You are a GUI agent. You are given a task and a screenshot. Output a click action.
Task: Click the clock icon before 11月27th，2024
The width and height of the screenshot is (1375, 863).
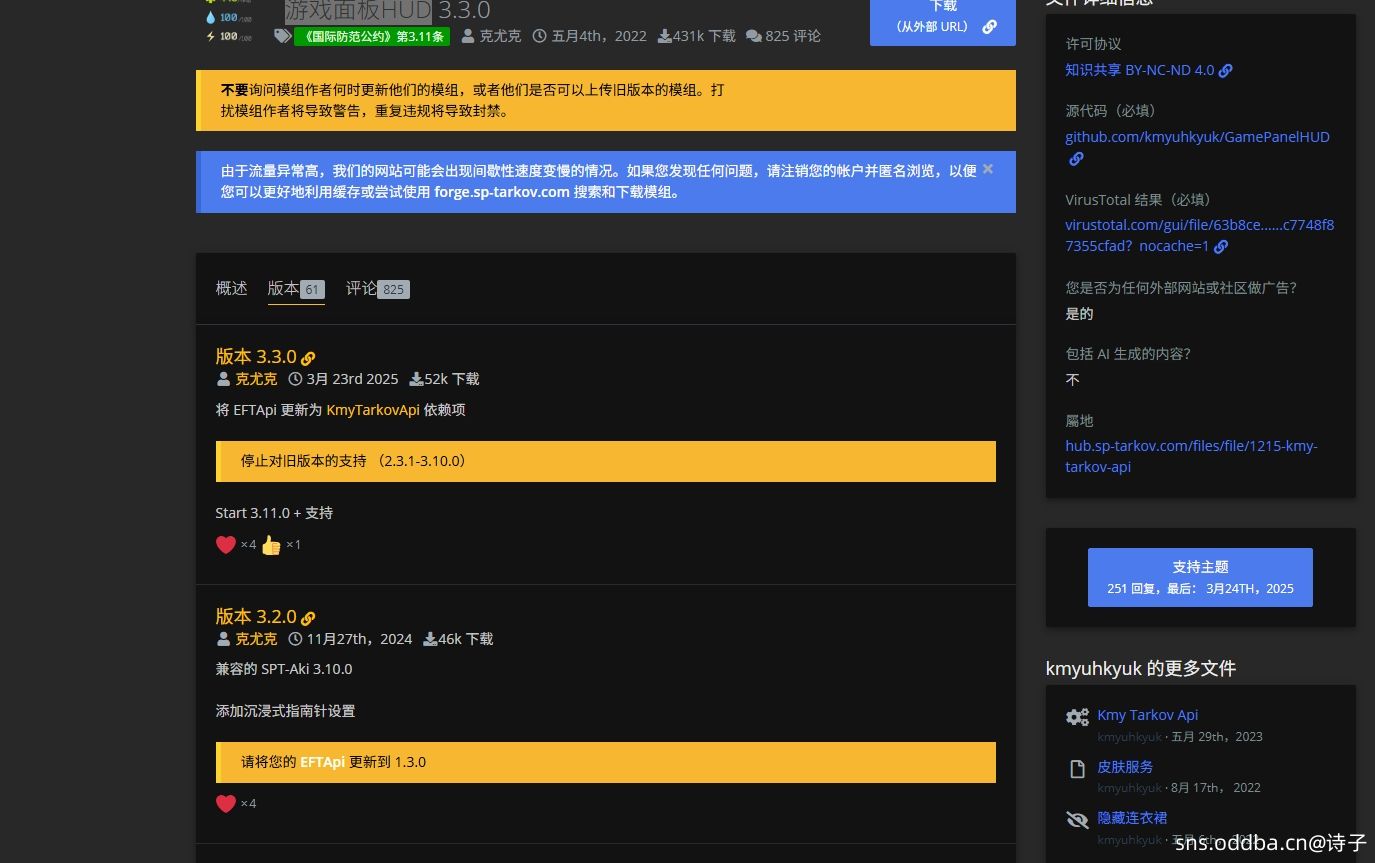tap(295, 639)
